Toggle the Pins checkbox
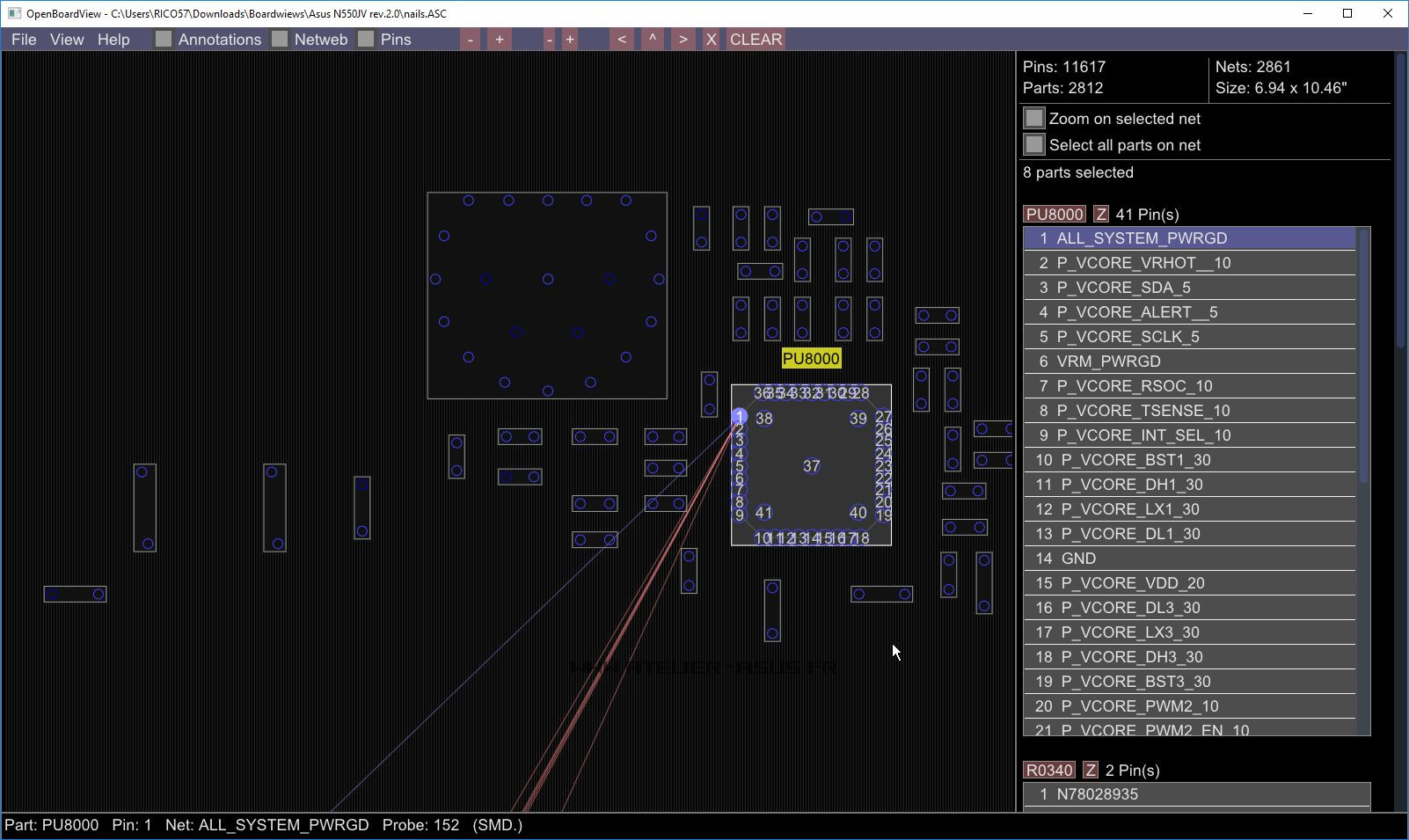Screen dimensions: 1409x840 point(366,39)
